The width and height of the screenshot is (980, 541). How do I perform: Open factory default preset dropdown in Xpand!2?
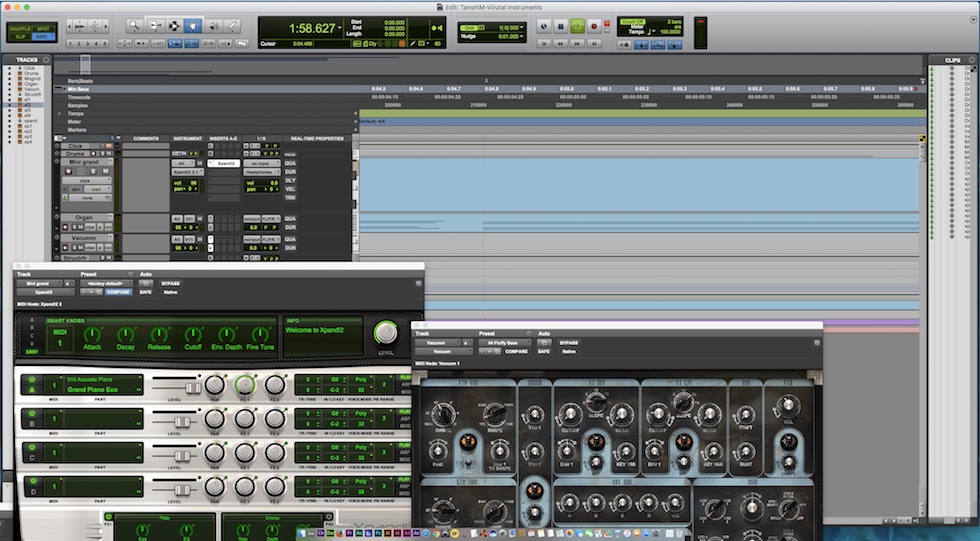coord(106,284)
